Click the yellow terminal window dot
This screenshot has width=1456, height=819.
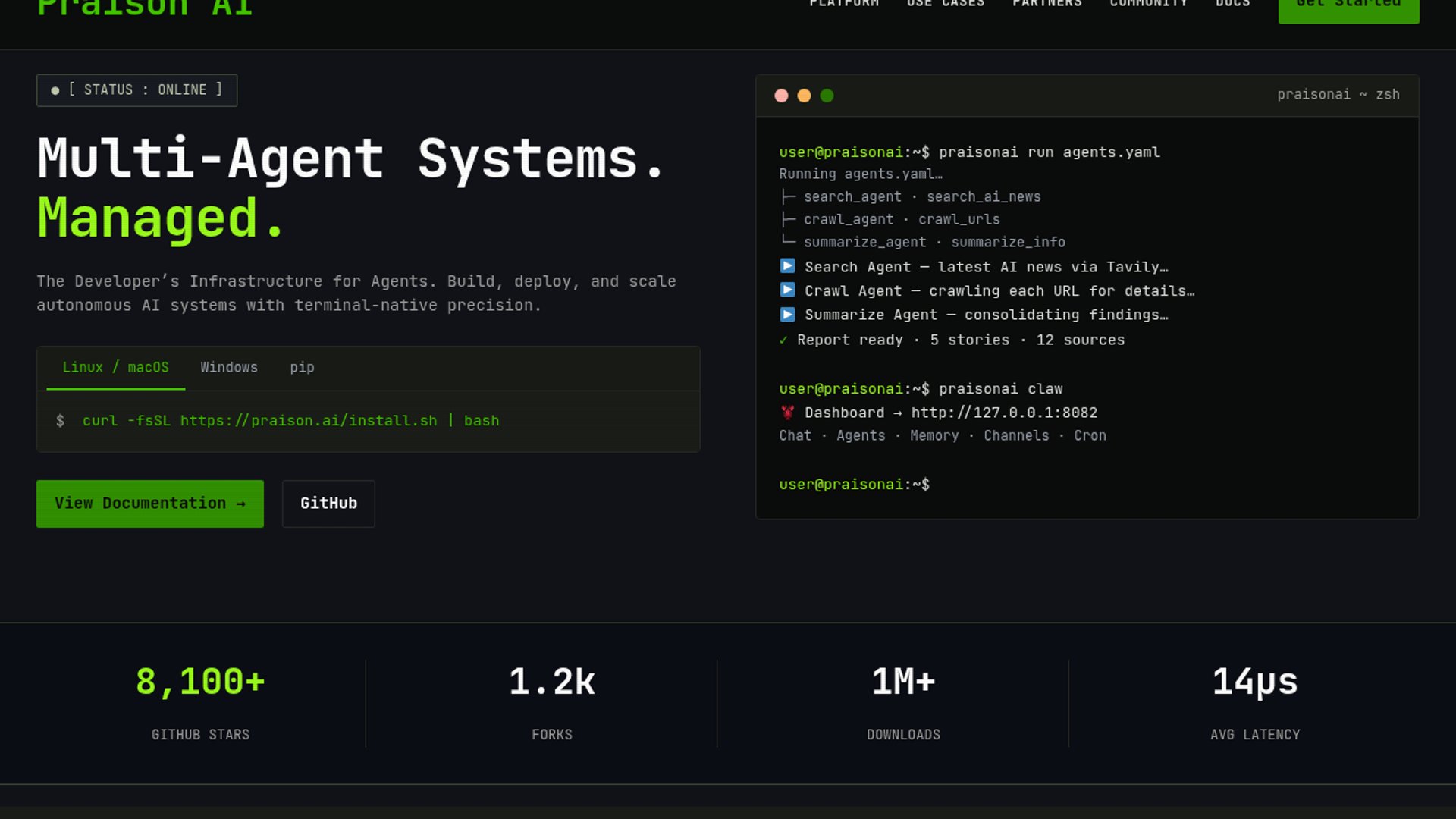point(804,96)
